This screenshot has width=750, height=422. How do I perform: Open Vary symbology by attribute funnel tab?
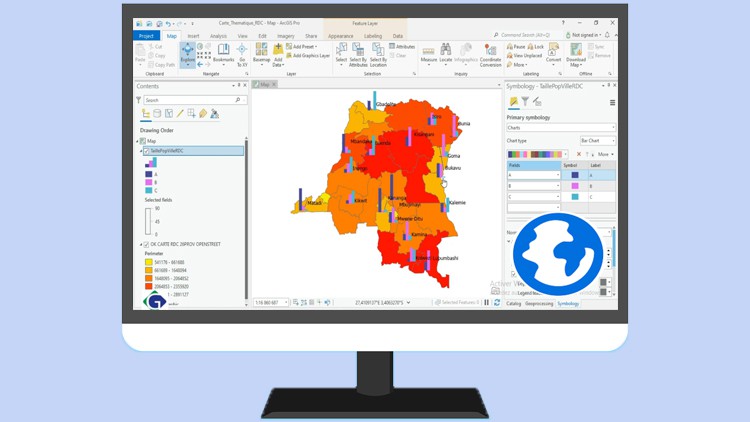(x=525, y=101)
